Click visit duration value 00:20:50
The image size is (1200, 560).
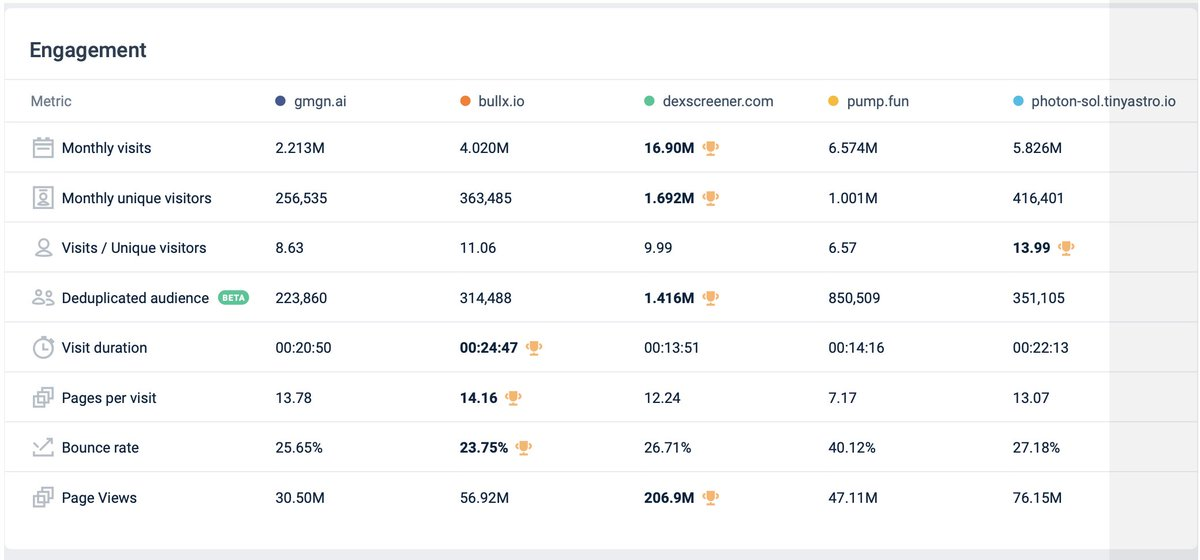[303, 348]
